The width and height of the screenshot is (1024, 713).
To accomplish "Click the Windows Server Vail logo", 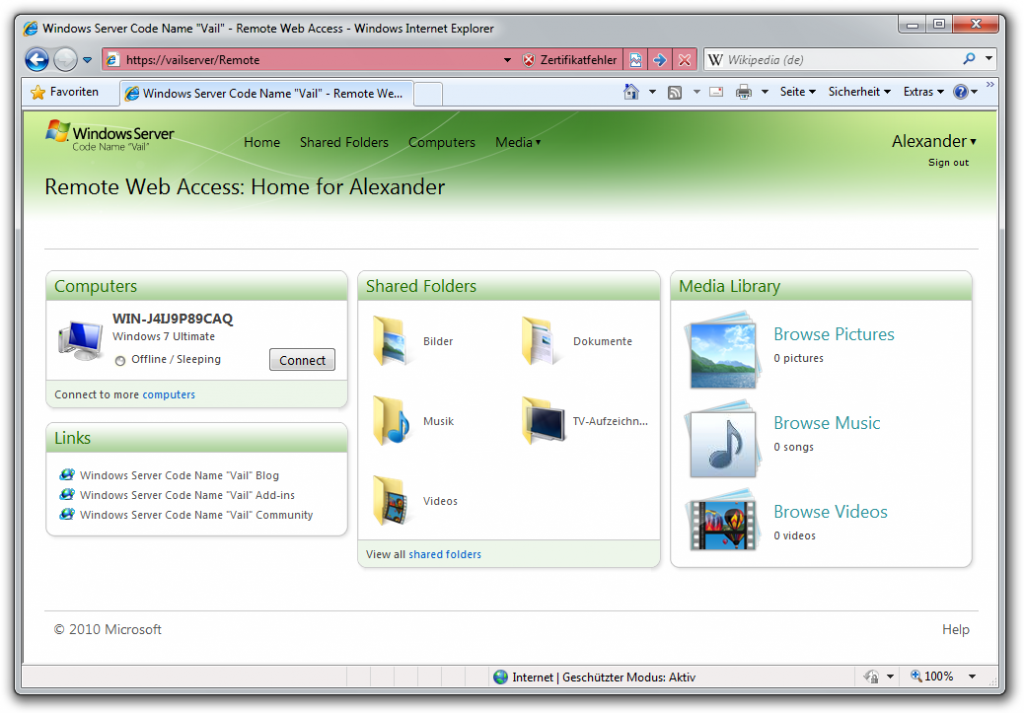I will point(110,136).
